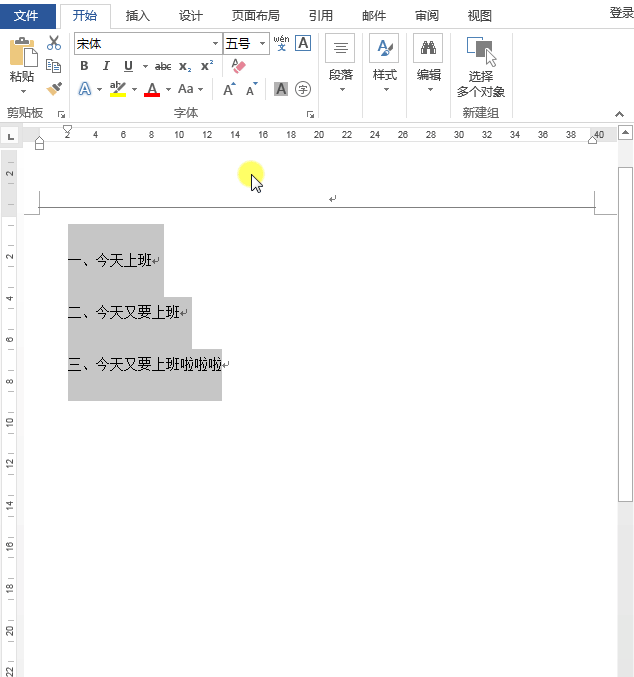Switch to the 引用 tab
This screenshot has height=677, width=634.
(x=320, y=16)
